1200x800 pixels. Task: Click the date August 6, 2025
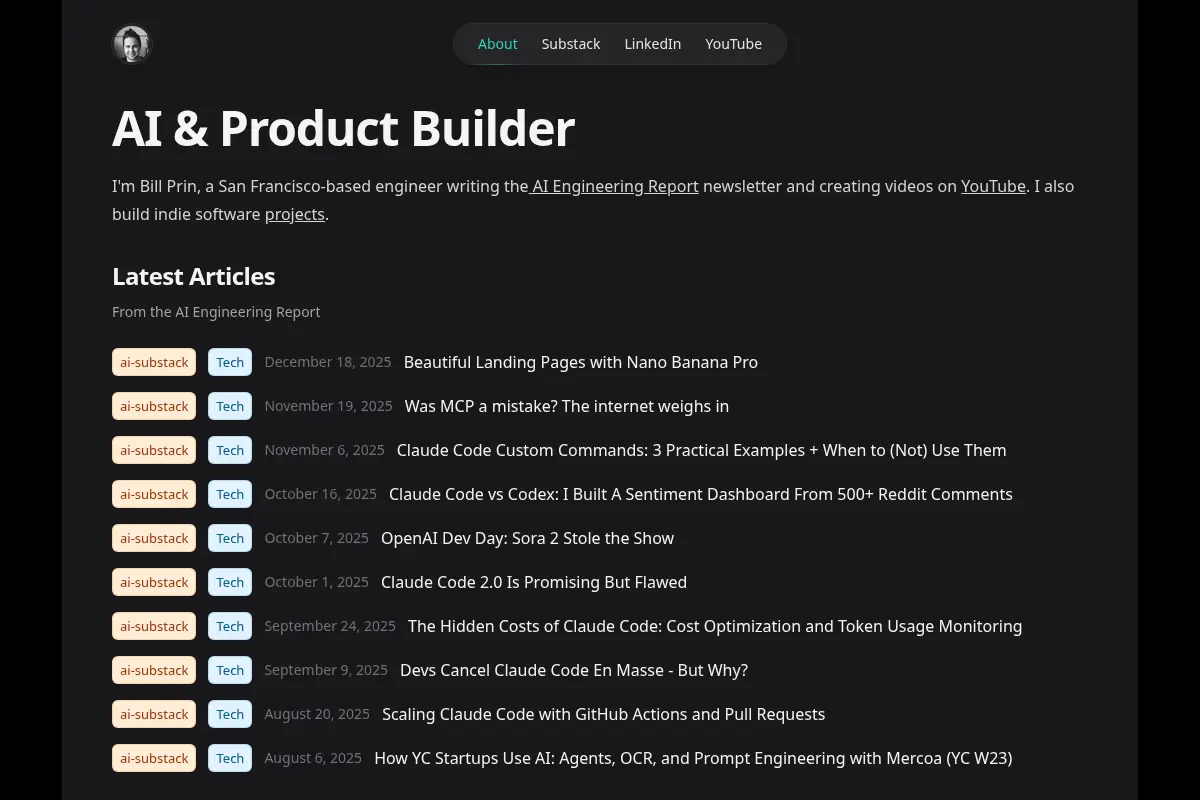[313, 758]
